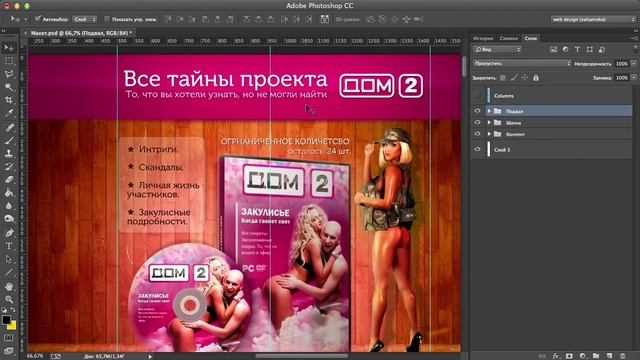This screenshot has width=640, height=360.
Task: Enable Показать упр. элем. checkbox
Action: point(107,19)
